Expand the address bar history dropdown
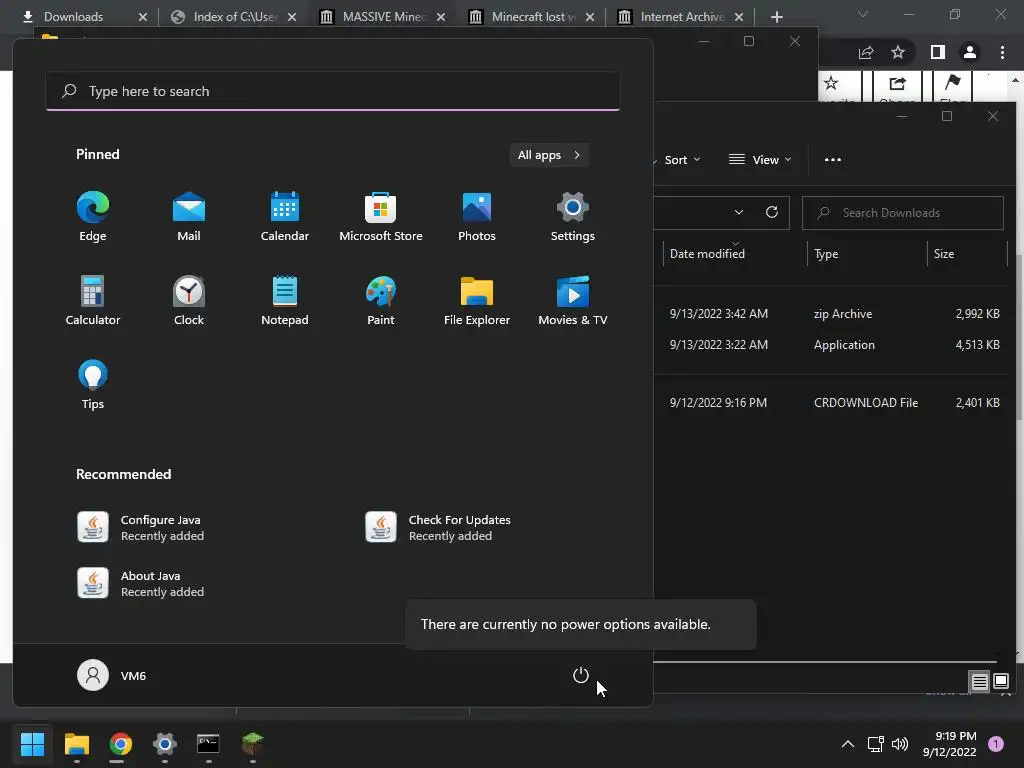 (739, 212)
